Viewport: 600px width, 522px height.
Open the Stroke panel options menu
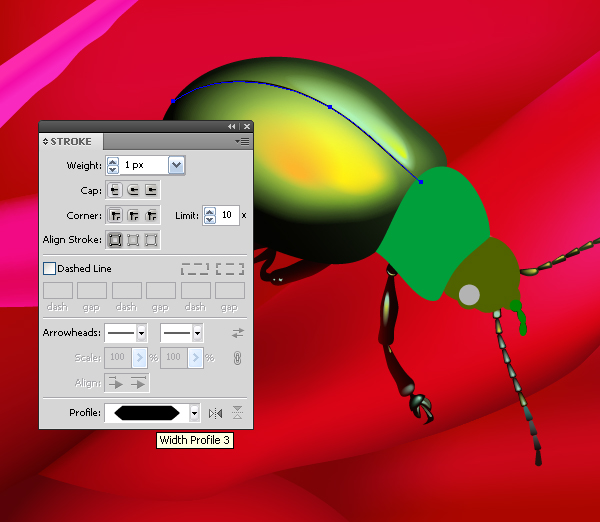coord(242,142)
